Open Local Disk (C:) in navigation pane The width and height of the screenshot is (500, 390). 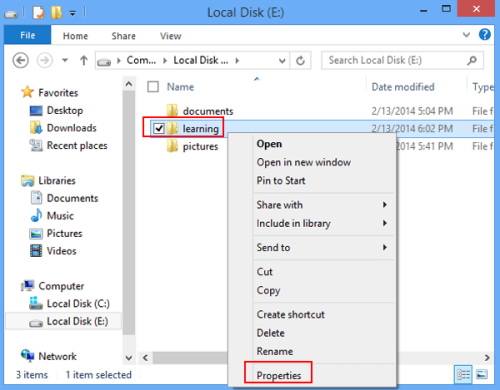click(78, 304)
